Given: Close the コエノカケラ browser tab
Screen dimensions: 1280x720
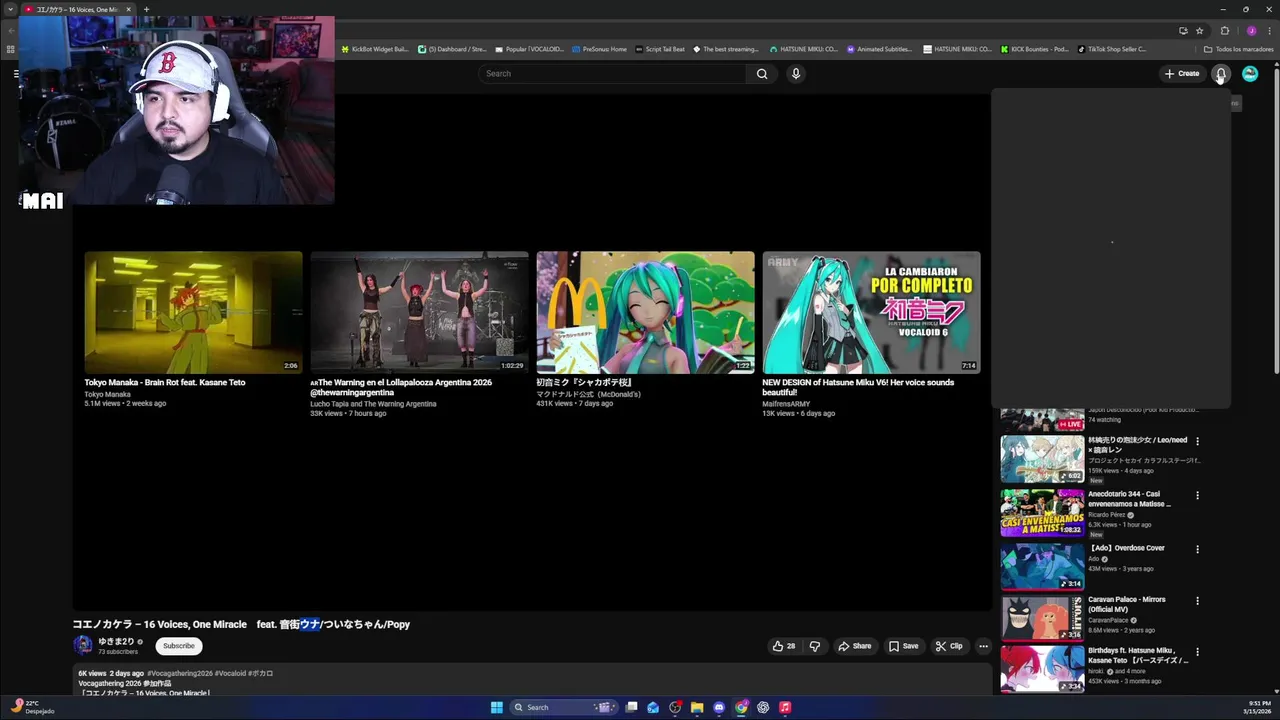Looking at the screenshot, I should (128, 9).
